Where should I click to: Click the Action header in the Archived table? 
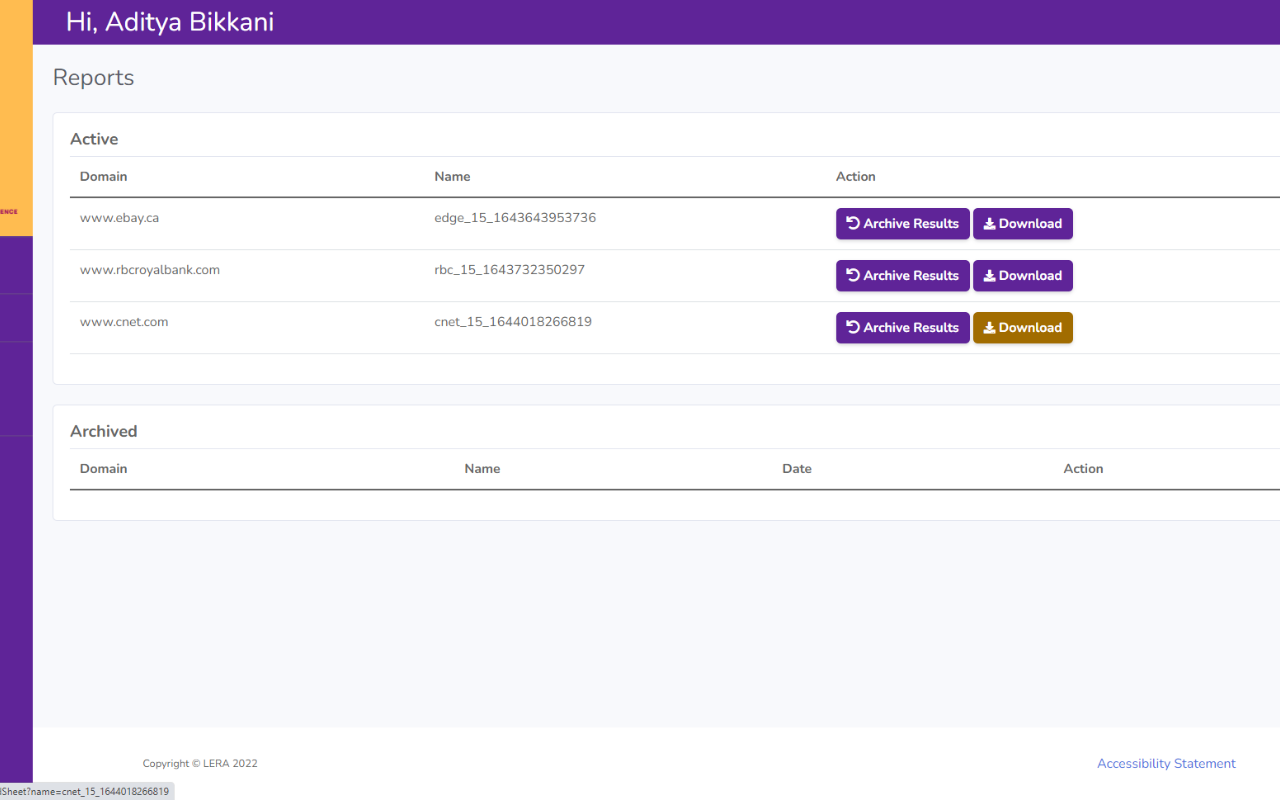(x=1083, y=469)
